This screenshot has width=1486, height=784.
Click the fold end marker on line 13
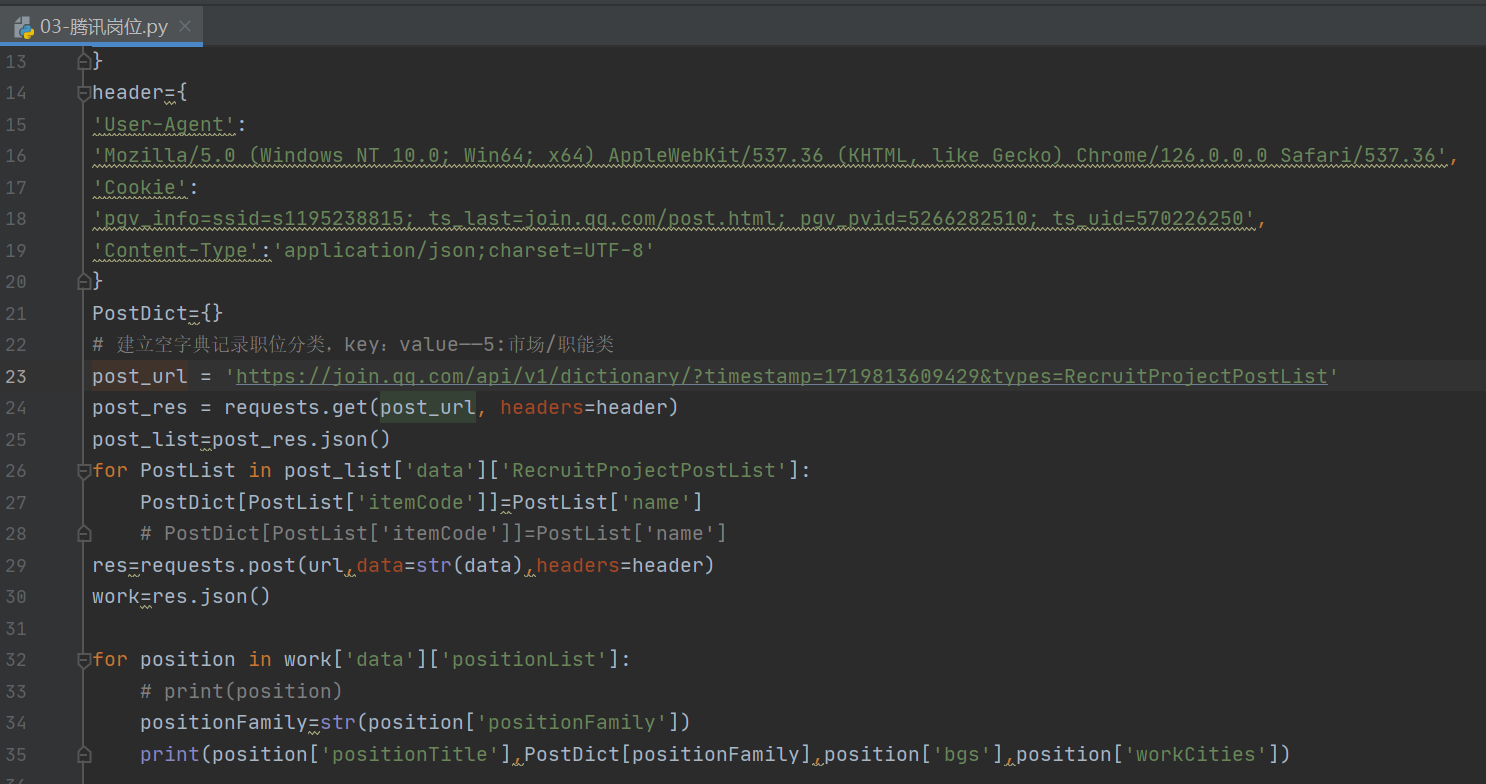[84, 62]
